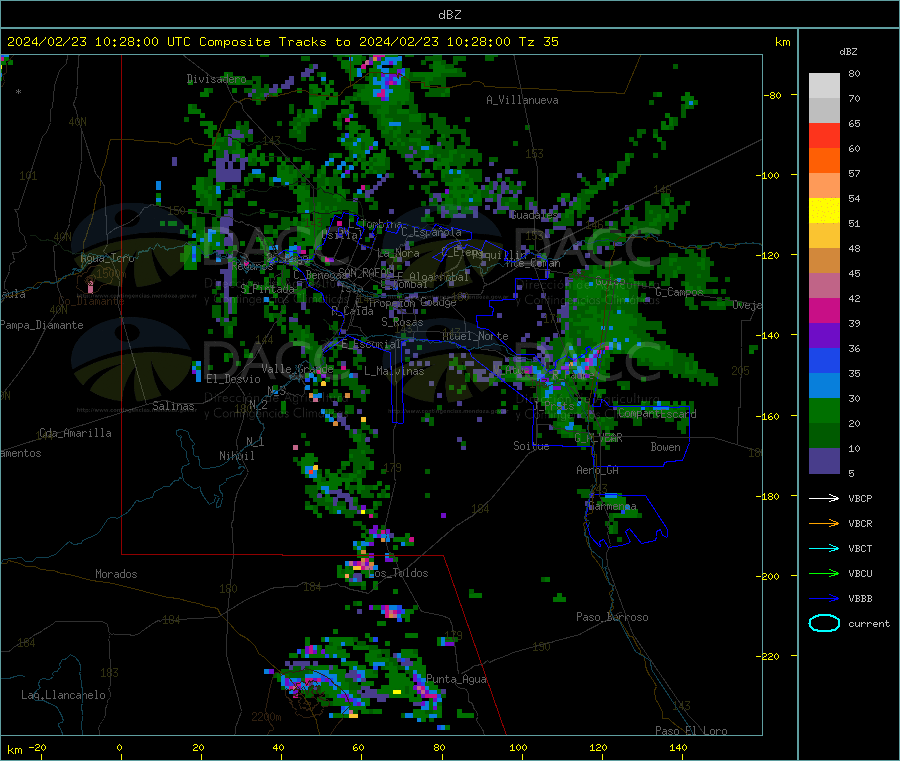Screen dimensions: 900x761
Task: Click the cyan 'current' ellipse icon
Action: pyautogui.click(x=824, y=623)
